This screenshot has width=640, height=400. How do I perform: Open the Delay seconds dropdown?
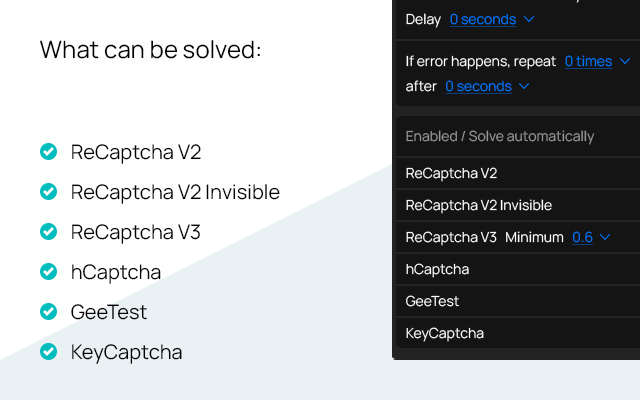491,19
